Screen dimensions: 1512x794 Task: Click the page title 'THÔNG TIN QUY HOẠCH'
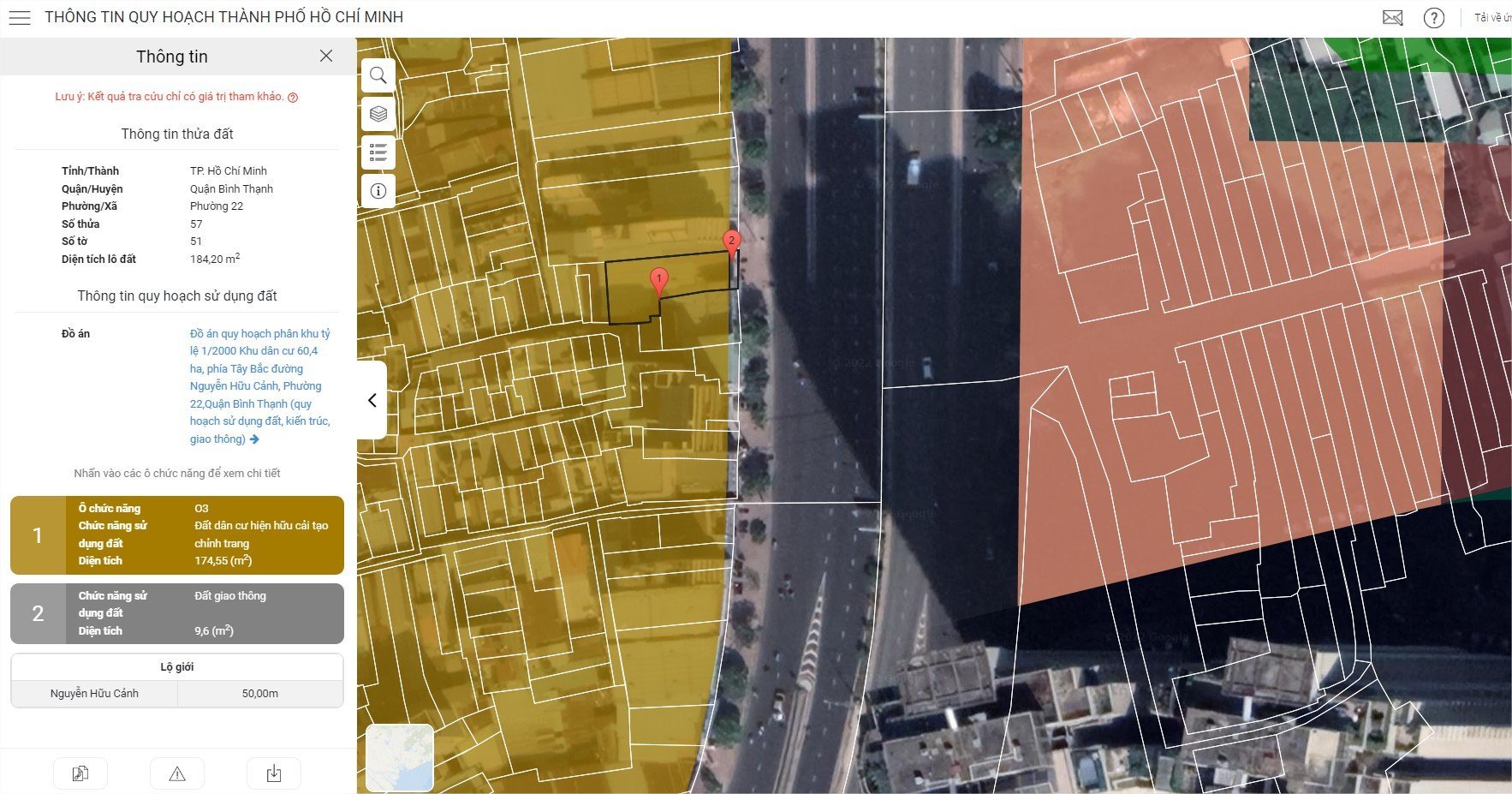pyautogui.click(x=223, y=17)
